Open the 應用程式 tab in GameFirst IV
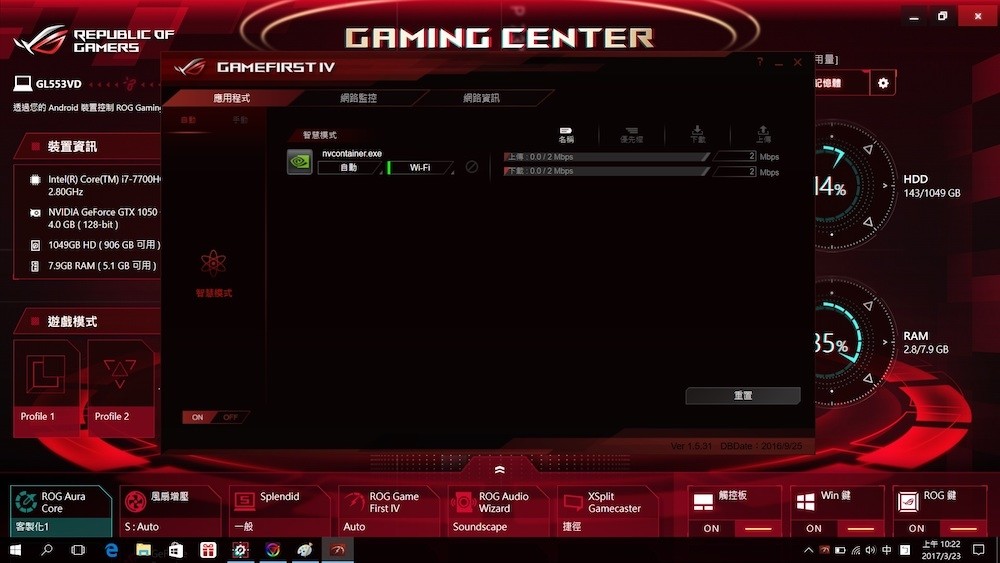Screen dimensions: 1000x563 pyautogui.click(x=231, y=98)
